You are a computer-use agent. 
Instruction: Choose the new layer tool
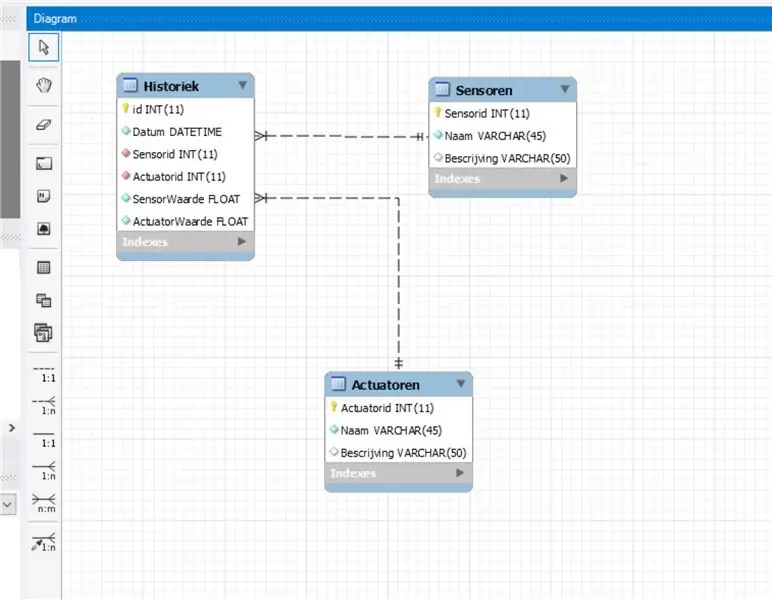coord(44,163)
